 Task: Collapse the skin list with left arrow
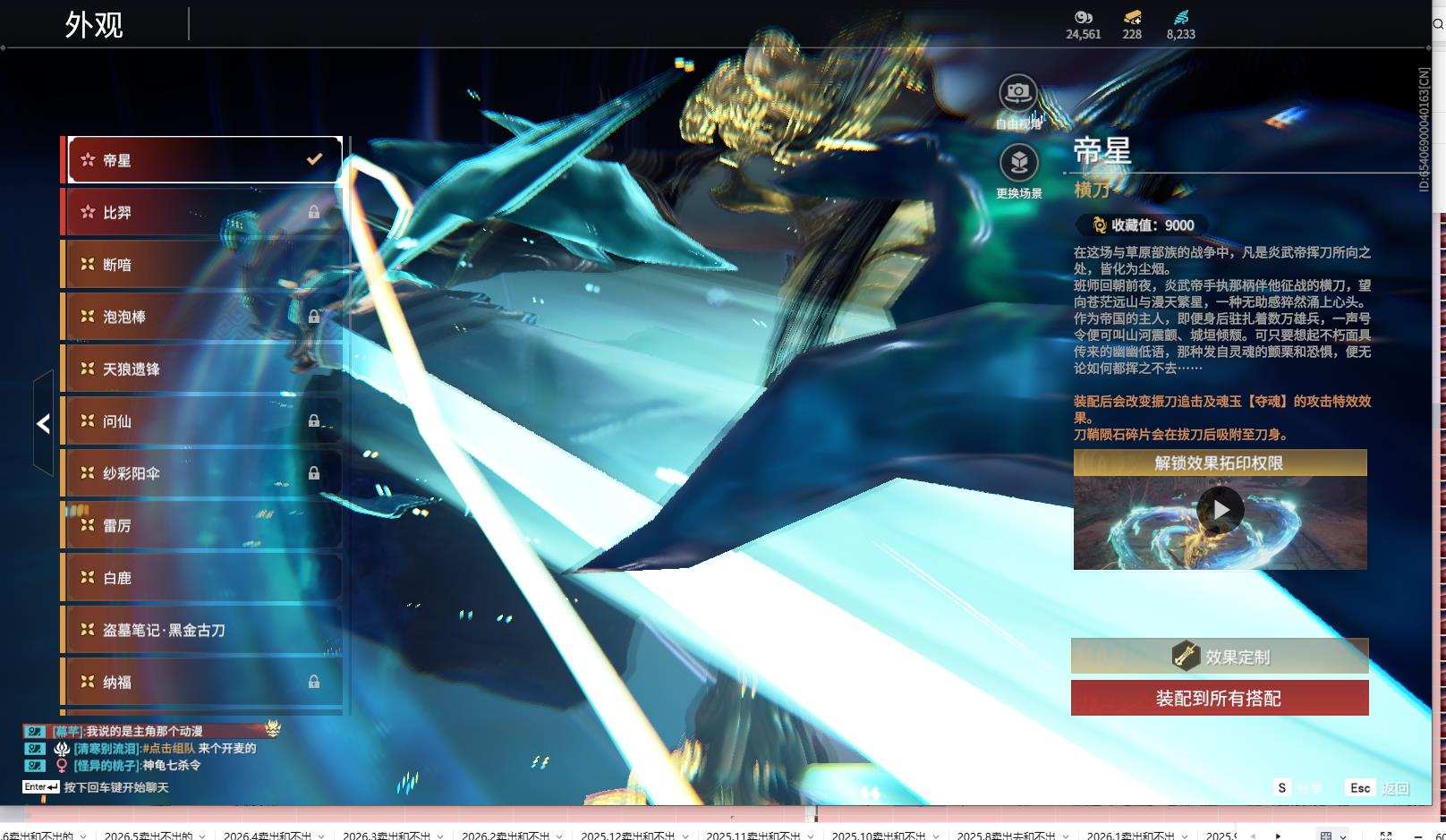(43, 423)
